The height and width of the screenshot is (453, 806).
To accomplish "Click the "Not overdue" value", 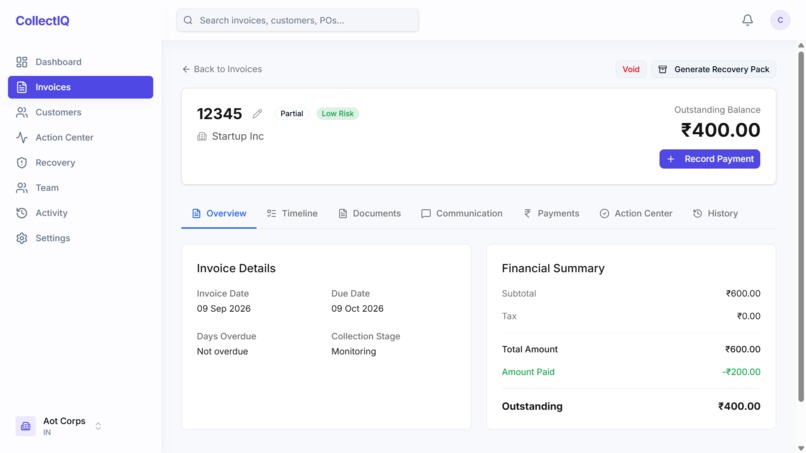I will coord(222,351).
